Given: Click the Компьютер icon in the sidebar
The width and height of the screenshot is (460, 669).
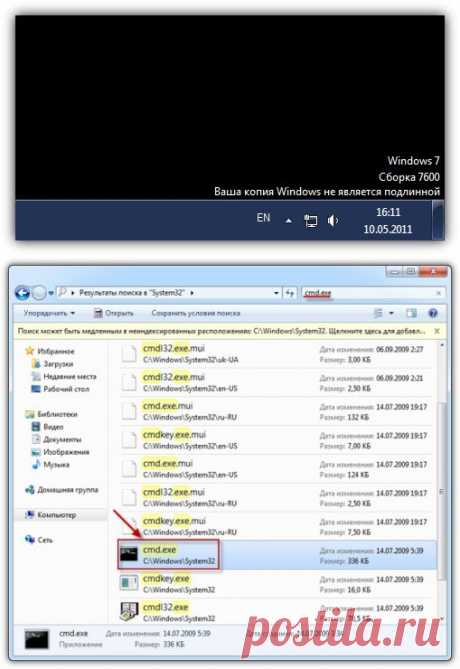Looking at the screenshot, I should (29, 515).
